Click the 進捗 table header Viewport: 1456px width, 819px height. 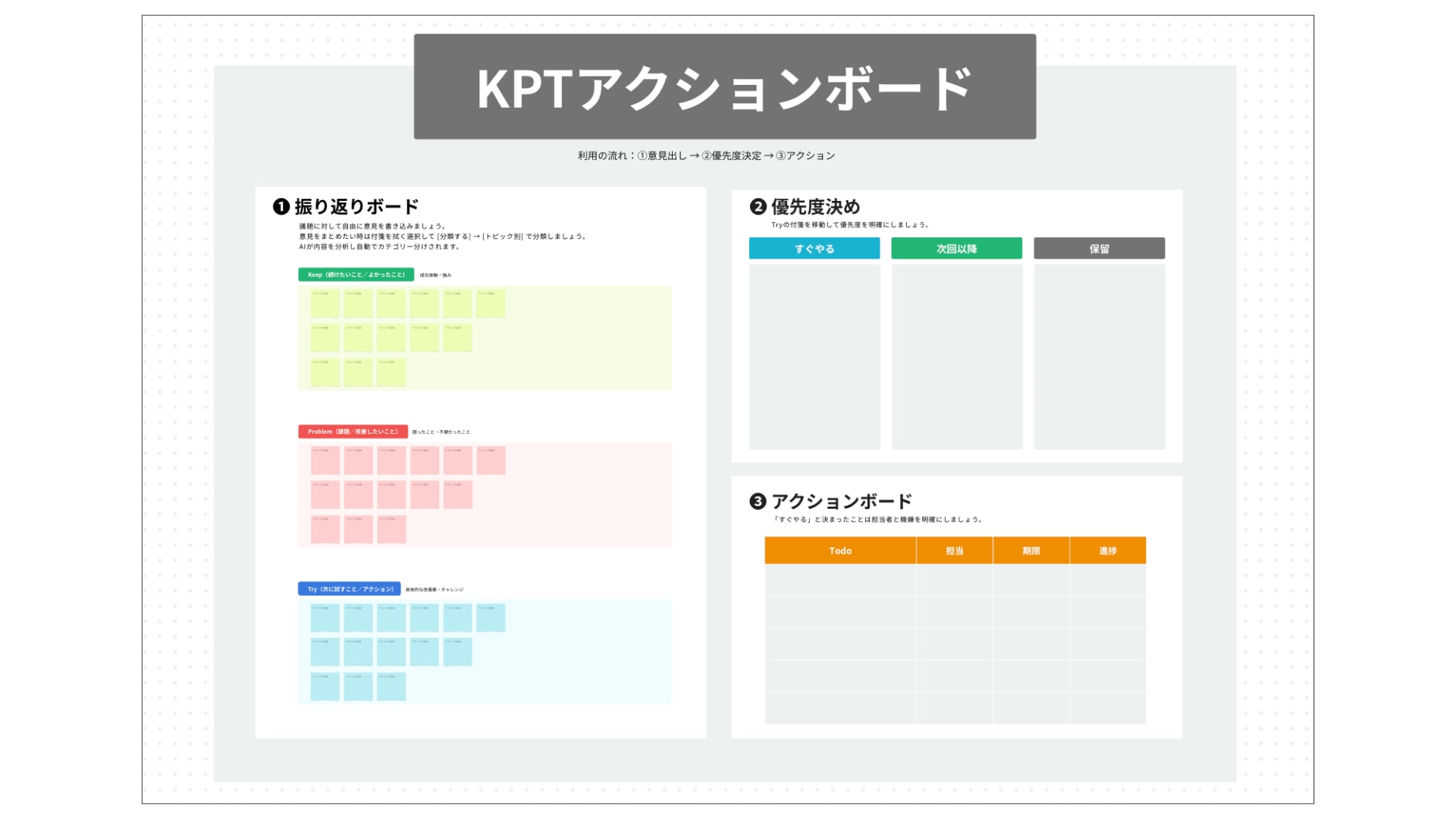[x=1107, y=551]
